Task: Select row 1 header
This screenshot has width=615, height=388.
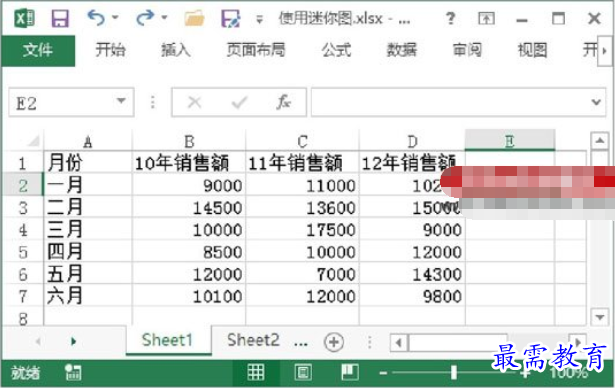Action: [x=23, y=163]
